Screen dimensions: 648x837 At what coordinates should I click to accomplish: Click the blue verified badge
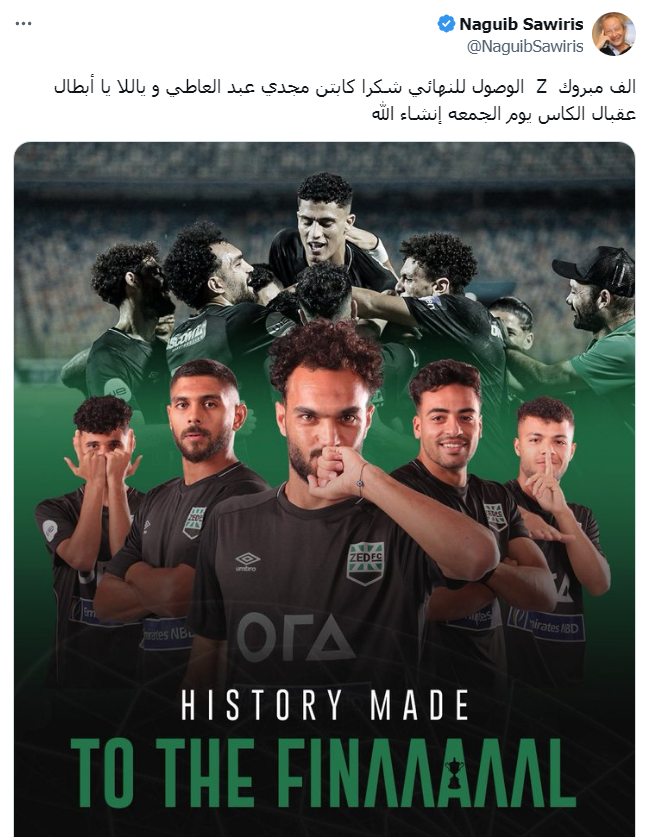click(446, 24)
